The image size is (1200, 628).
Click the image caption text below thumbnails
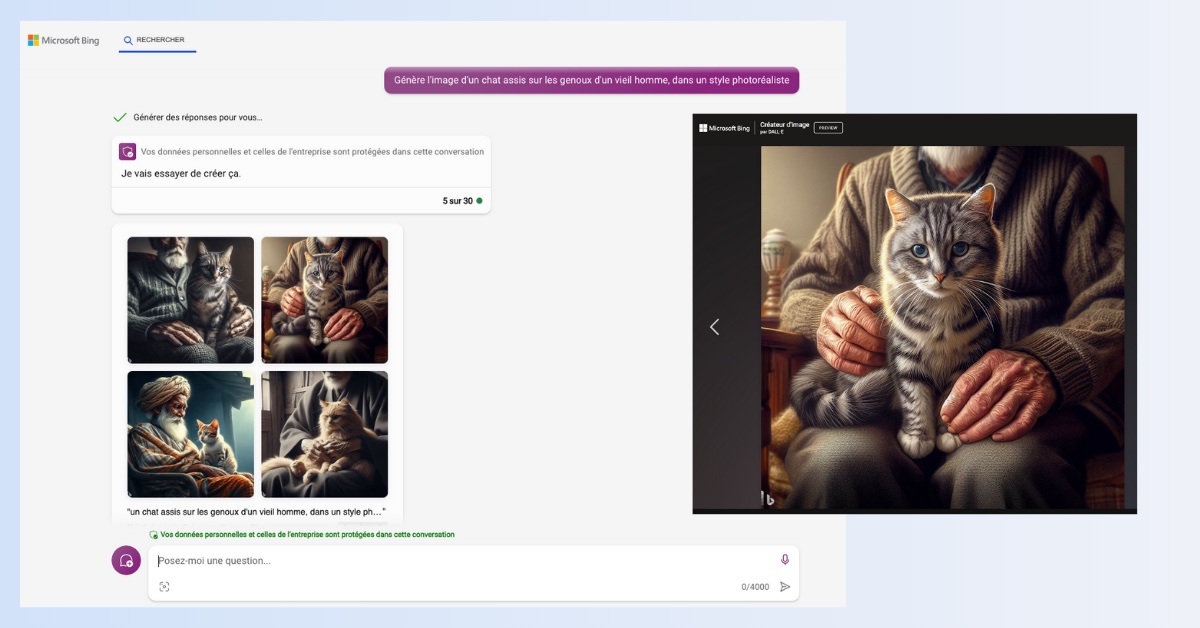(x=256, y=512)
